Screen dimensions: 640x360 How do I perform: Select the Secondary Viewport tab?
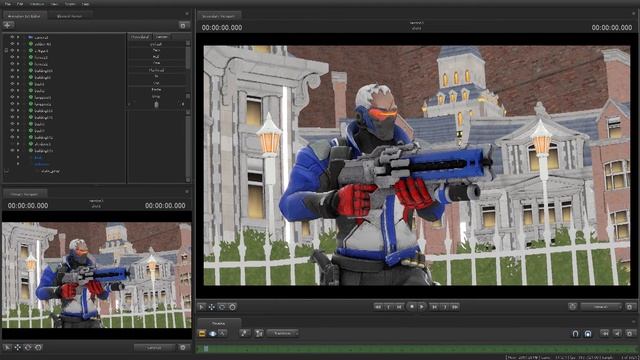click(219, 16)
